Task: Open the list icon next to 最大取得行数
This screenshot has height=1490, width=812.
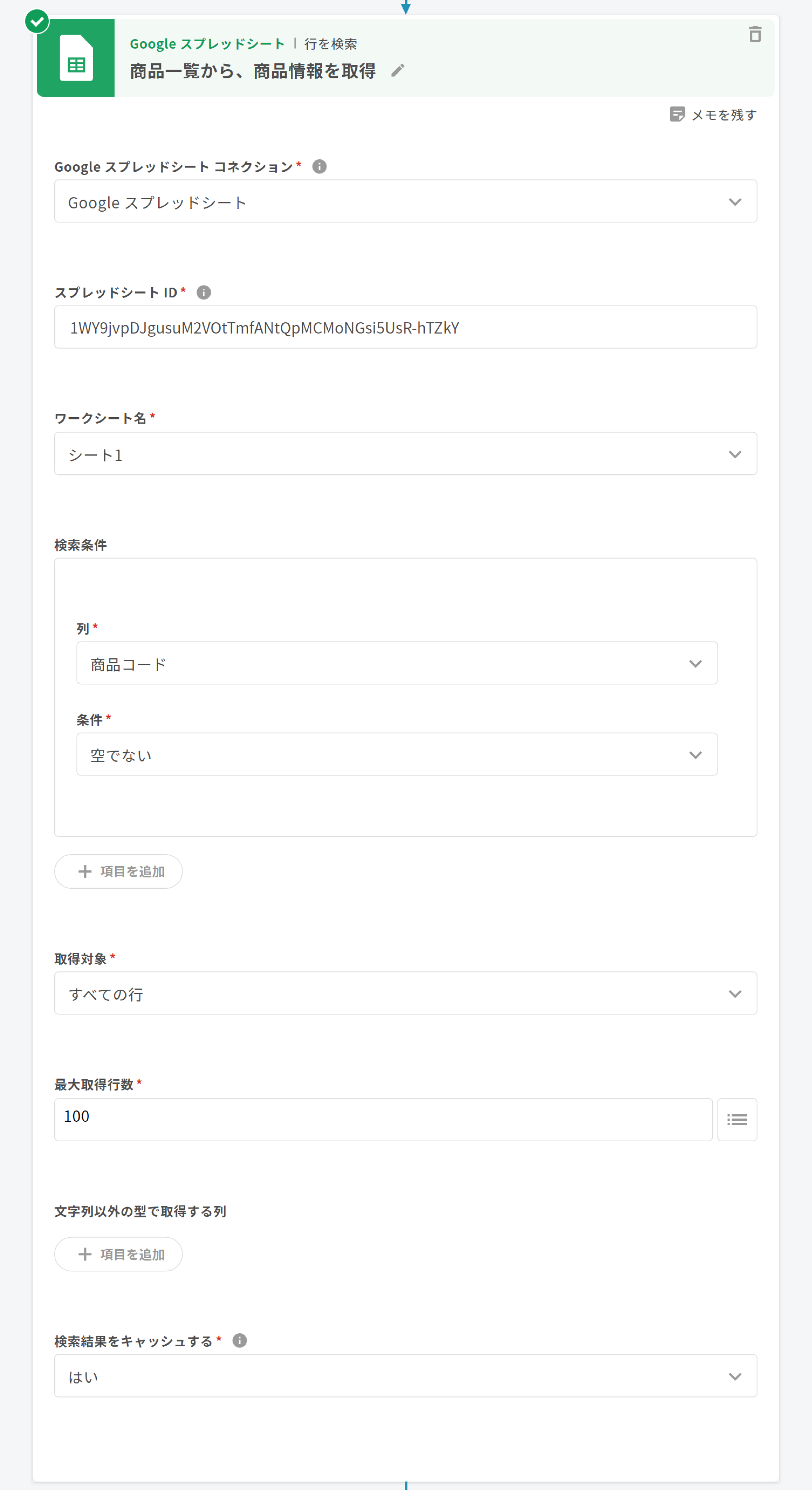Action: tap(737, 1120)
